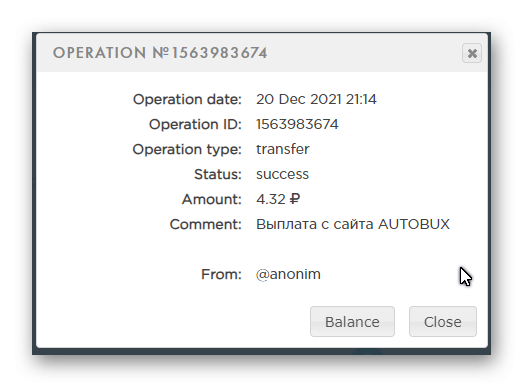Click the success status value

(283, 174)
